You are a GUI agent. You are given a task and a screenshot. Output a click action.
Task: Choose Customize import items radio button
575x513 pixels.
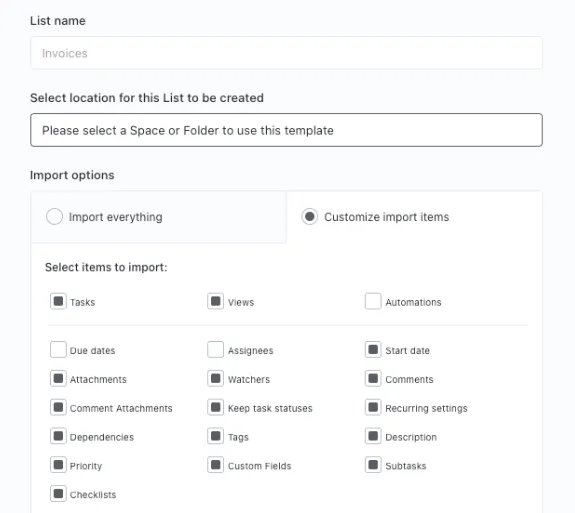coord(310,216)
